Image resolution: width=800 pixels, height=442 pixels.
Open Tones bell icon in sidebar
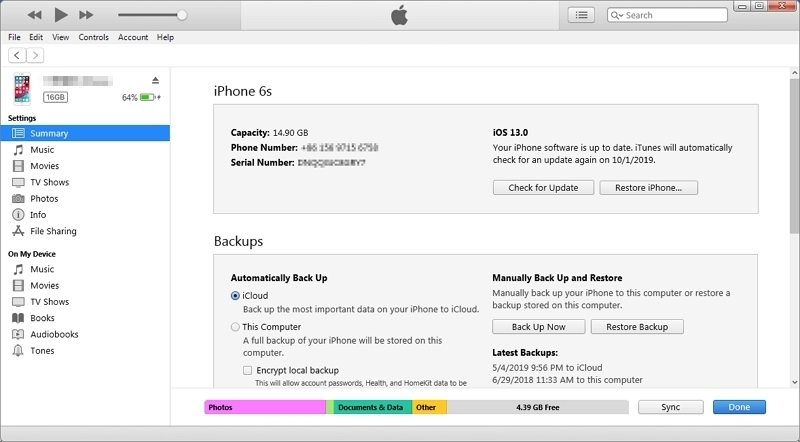[18, 351]
